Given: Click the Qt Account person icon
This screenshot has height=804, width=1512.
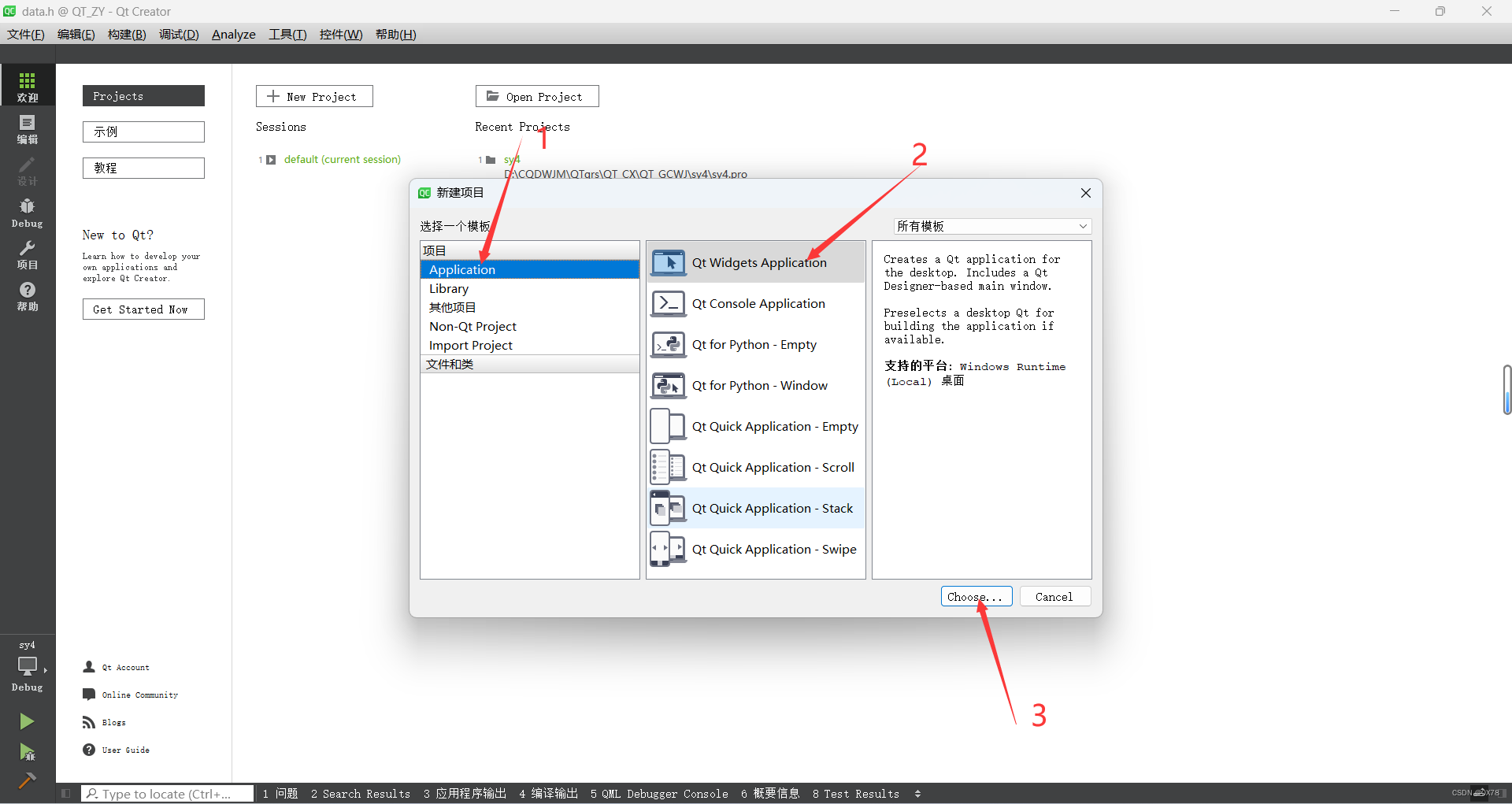Looking at the screenshot, I should (x=89, y=667).
